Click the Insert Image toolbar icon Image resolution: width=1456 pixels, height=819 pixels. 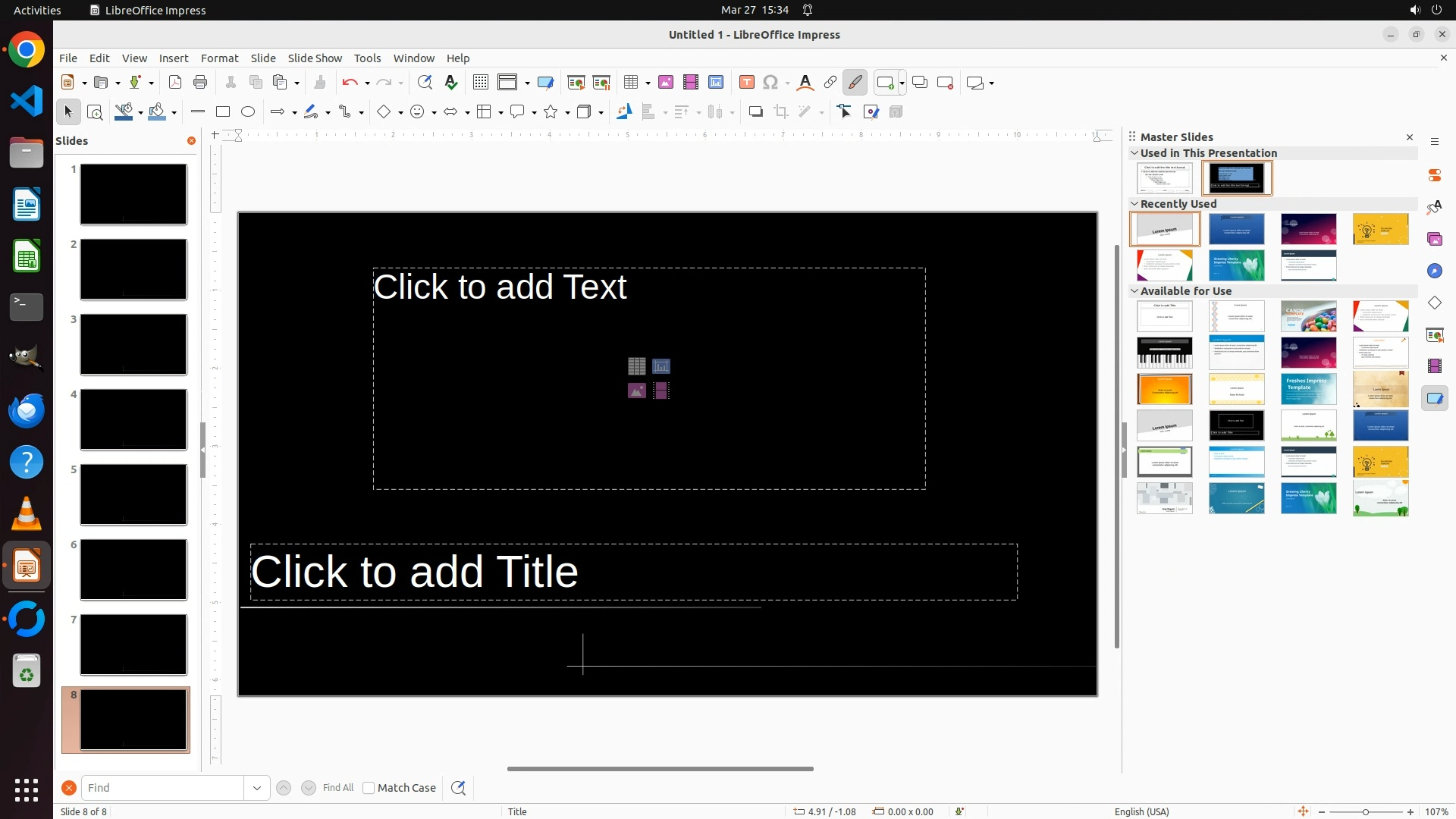coord(666,83)
